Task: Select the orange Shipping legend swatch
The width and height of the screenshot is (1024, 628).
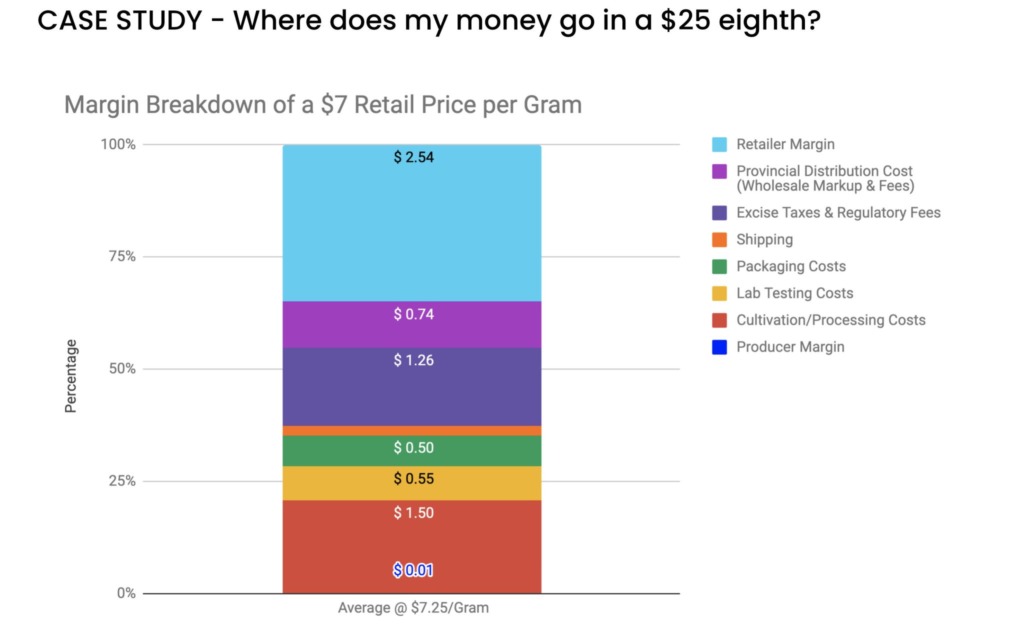Action: tap(719, 240)
